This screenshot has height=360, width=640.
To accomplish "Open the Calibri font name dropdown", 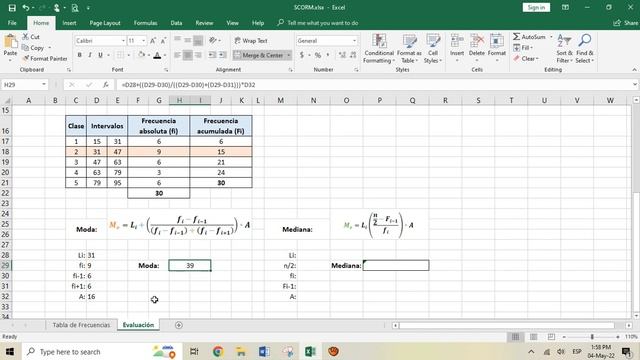I will coord(123,41).
